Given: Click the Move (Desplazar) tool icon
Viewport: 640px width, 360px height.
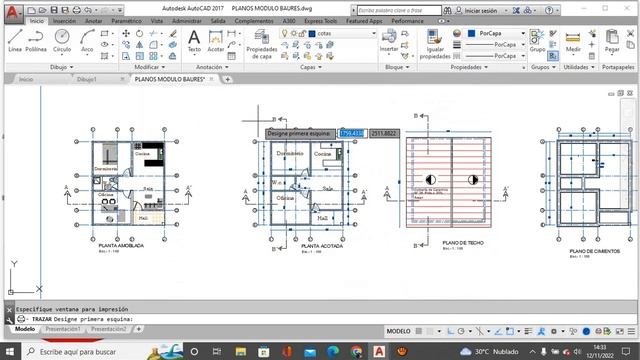Looking at the screenshot, I should [126, 33].
